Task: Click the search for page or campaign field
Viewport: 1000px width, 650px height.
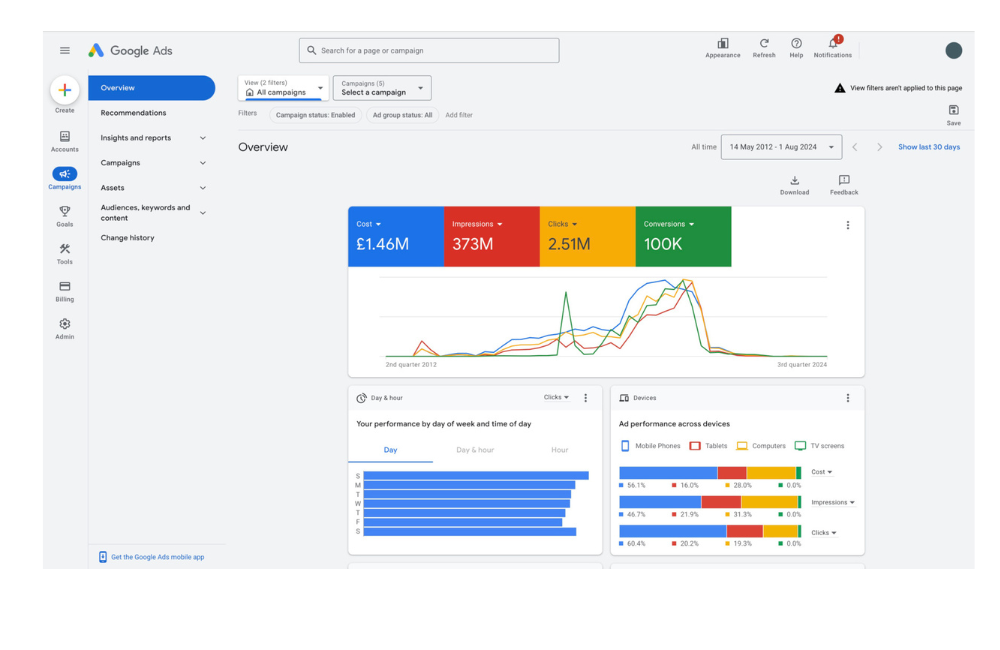Action: coord(429,51)
